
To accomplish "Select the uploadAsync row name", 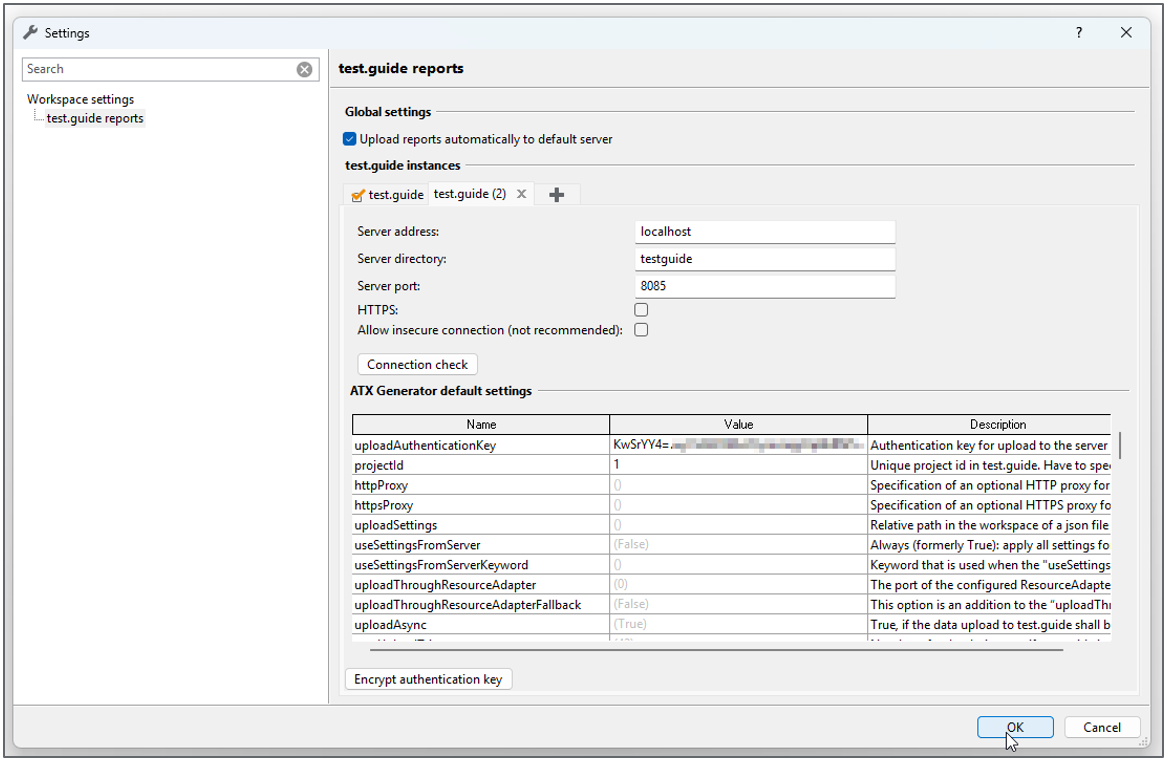I will [481, 625].
